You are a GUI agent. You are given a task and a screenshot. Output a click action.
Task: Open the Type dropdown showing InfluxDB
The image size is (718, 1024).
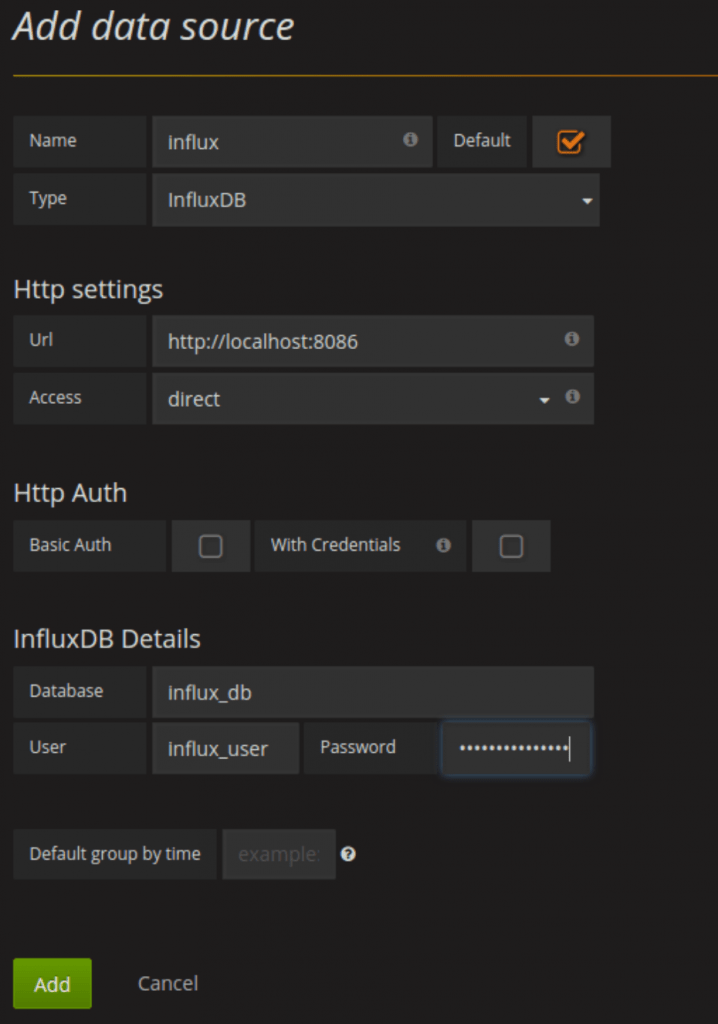376,200
